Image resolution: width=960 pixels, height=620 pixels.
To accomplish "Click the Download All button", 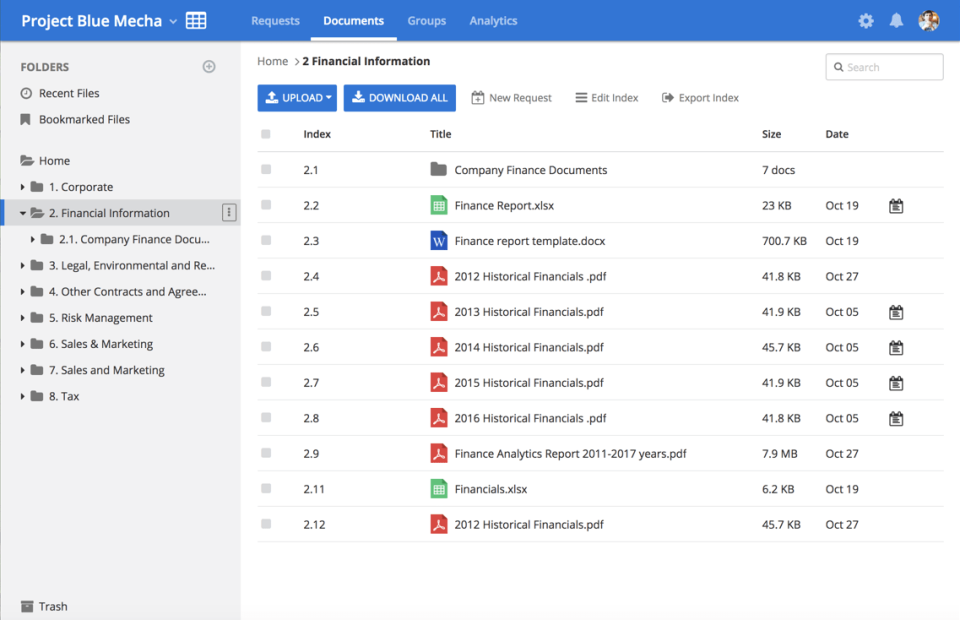I will 400,98.
